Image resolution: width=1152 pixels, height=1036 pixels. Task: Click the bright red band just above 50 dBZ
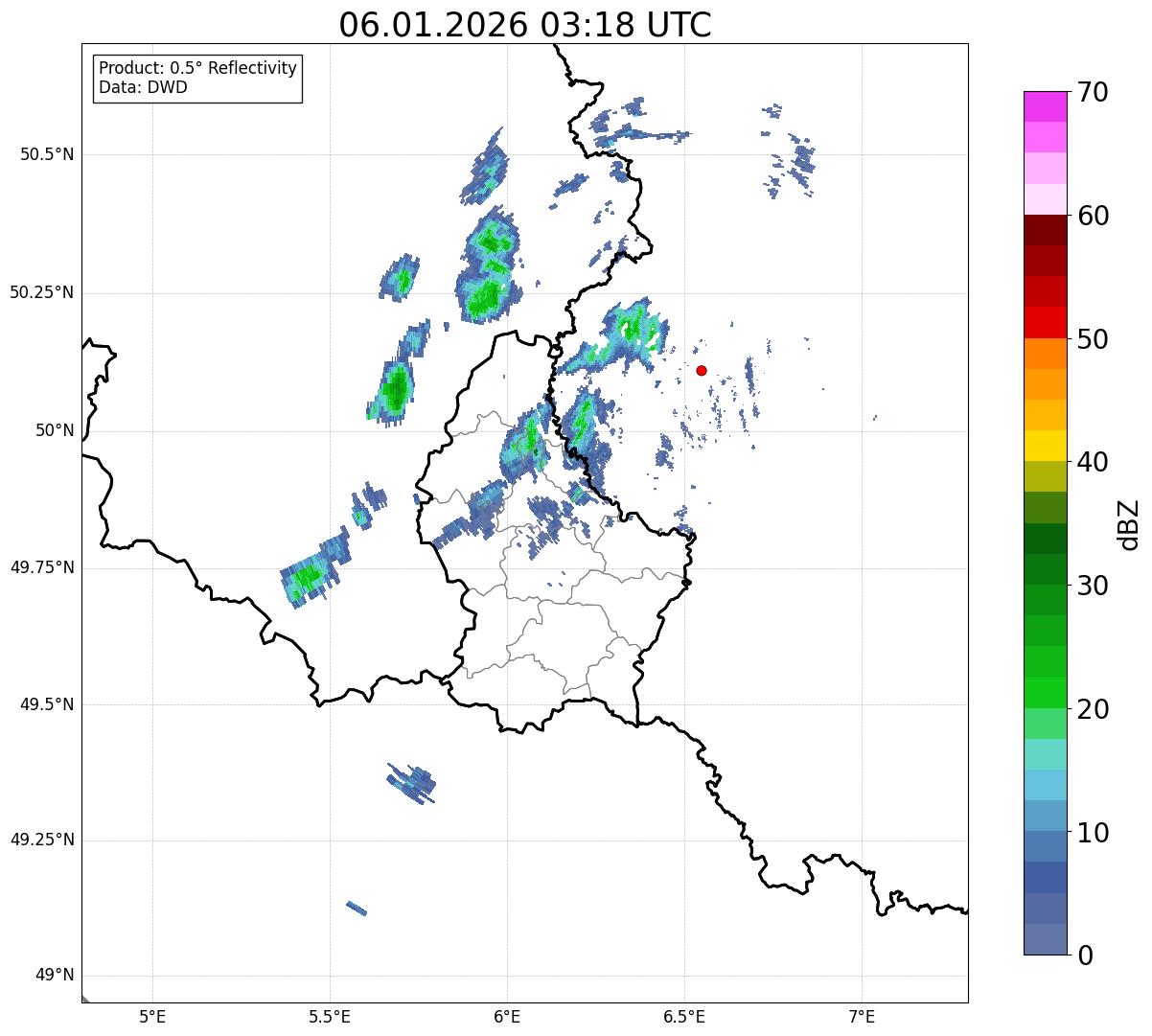[x=1045, y=322]
